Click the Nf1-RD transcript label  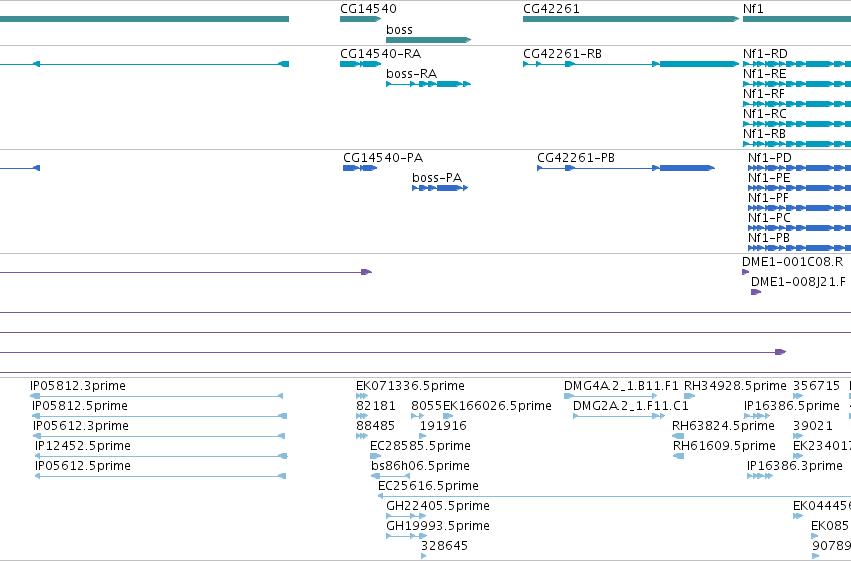click(x=765, y=54)
